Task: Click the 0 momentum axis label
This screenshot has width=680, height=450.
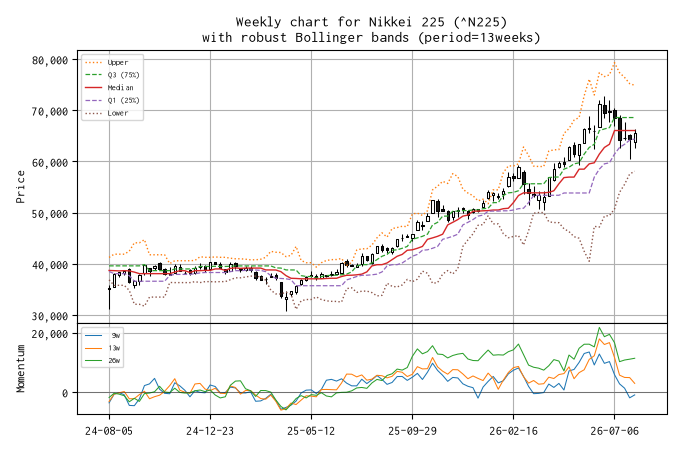Action: (x=65, y=393)
